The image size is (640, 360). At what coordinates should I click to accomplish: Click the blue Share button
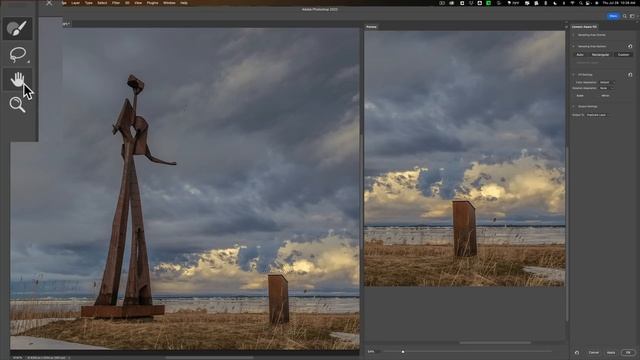pyautogui.click(x=613, y=16)
